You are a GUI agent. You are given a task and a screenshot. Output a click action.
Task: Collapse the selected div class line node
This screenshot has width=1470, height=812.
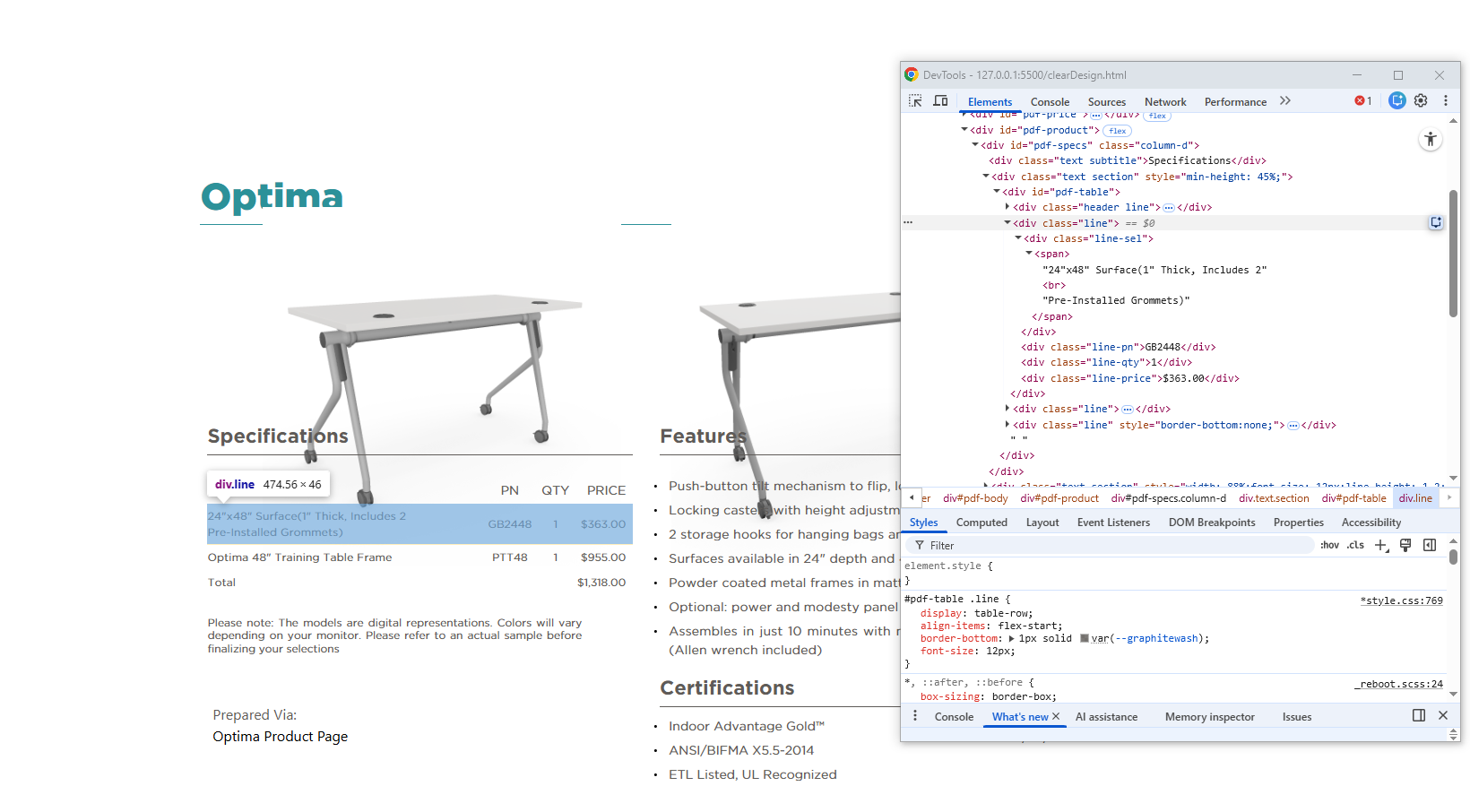coord(1007,223)
